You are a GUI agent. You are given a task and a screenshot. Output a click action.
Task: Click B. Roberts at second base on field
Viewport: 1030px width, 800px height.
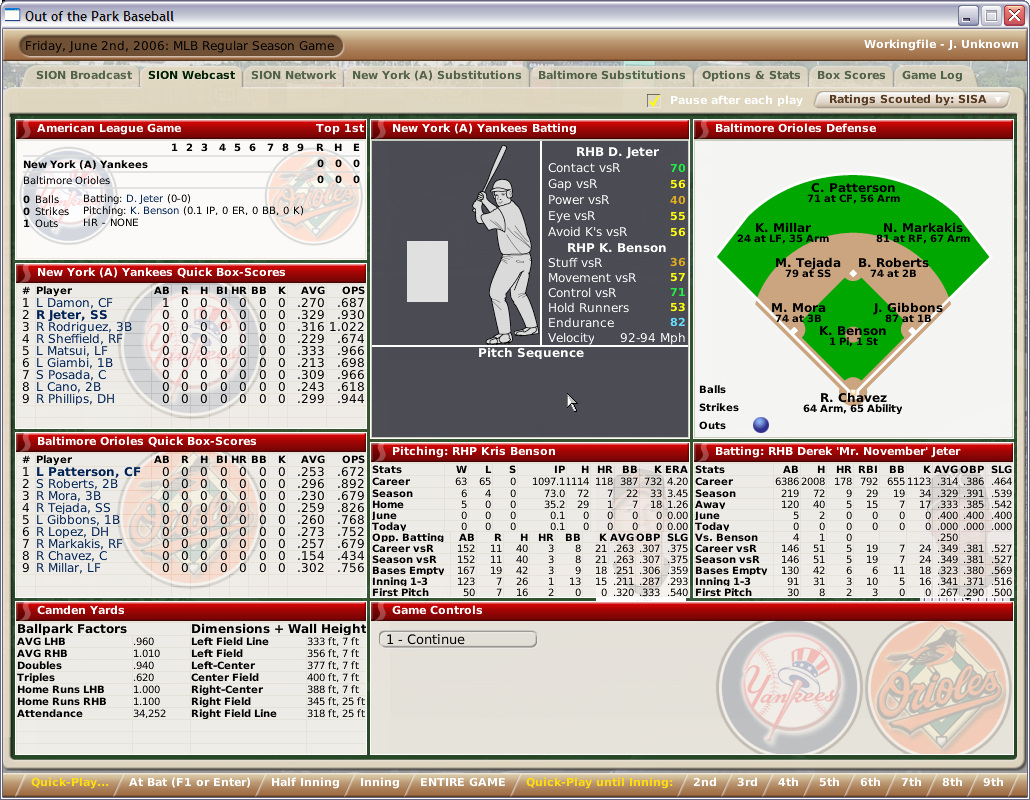pos(893,263)
